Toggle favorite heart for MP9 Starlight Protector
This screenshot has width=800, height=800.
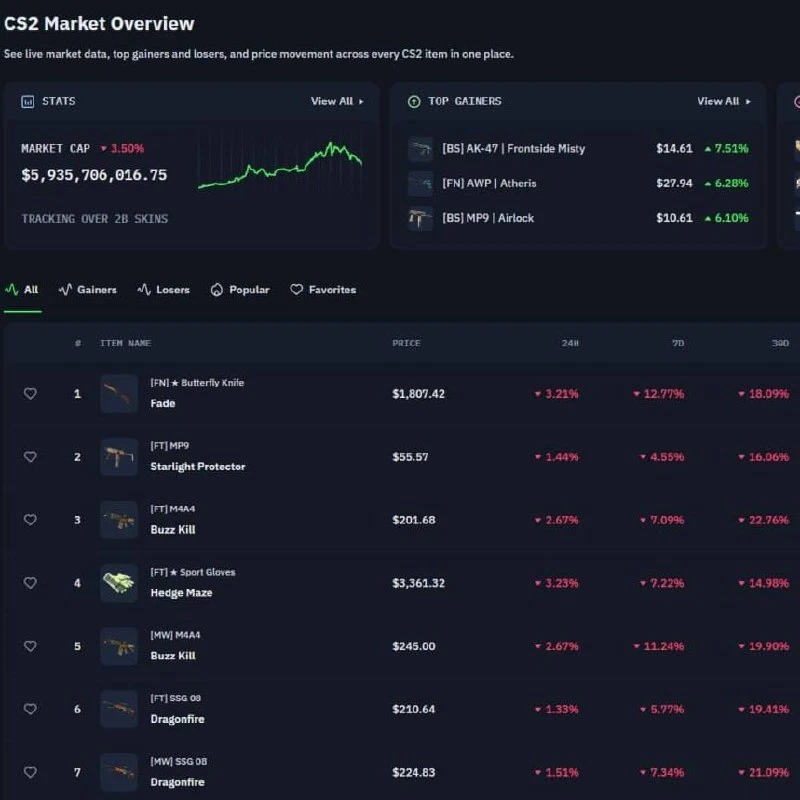pyautogui.click(x=30, y=457)
